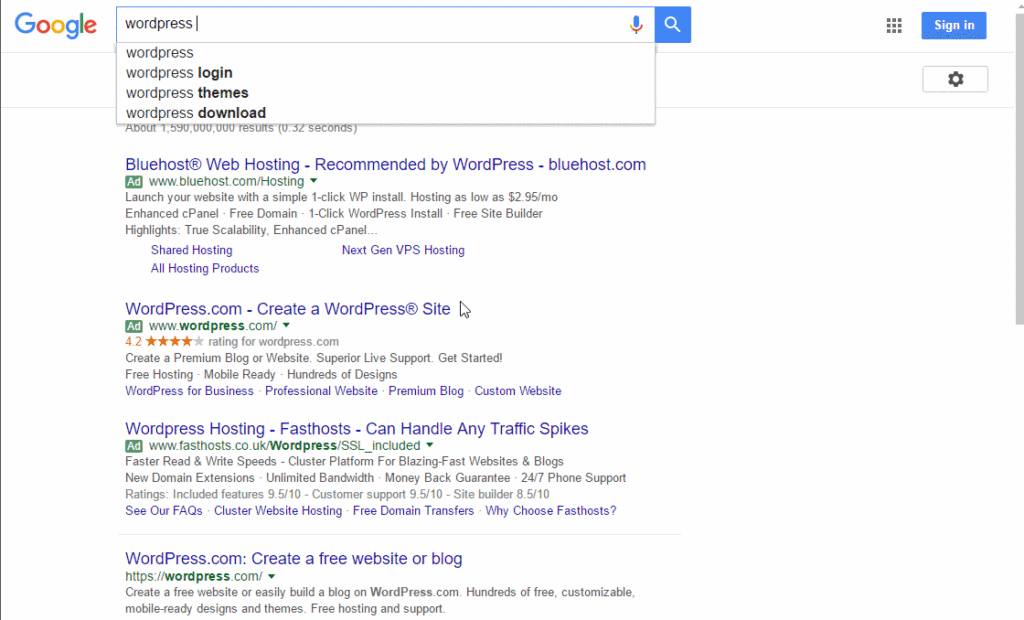Click the Sign in button
1024x620 pixels.
tap(954, 25)
